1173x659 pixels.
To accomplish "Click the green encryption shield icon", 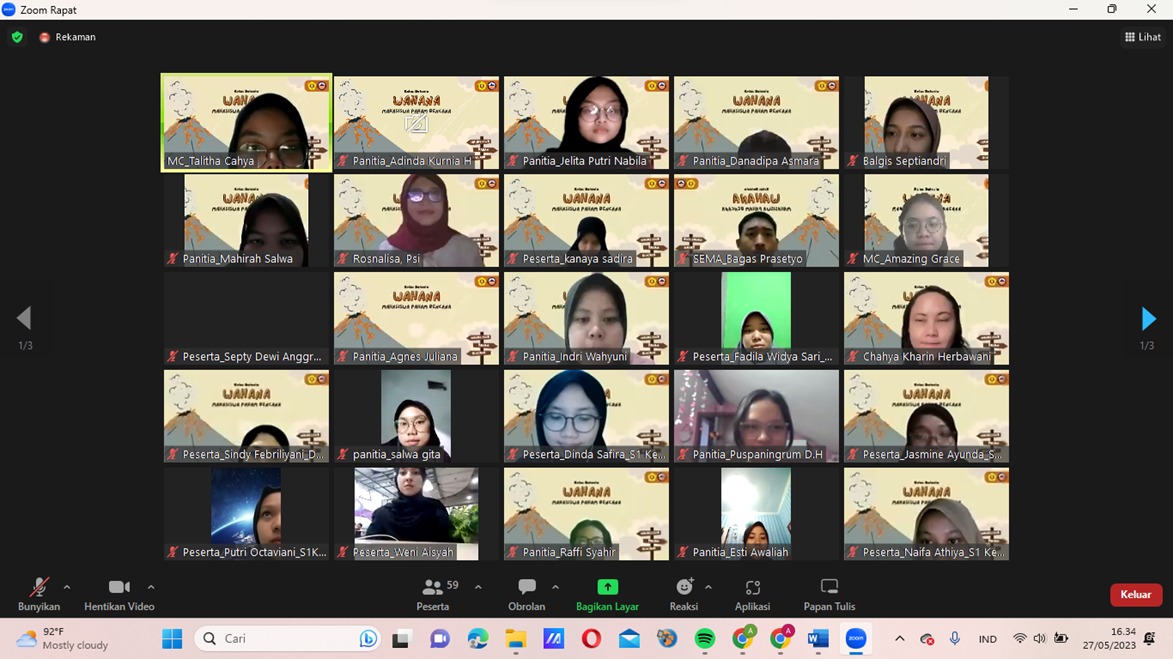I will (x=17, y=37).
